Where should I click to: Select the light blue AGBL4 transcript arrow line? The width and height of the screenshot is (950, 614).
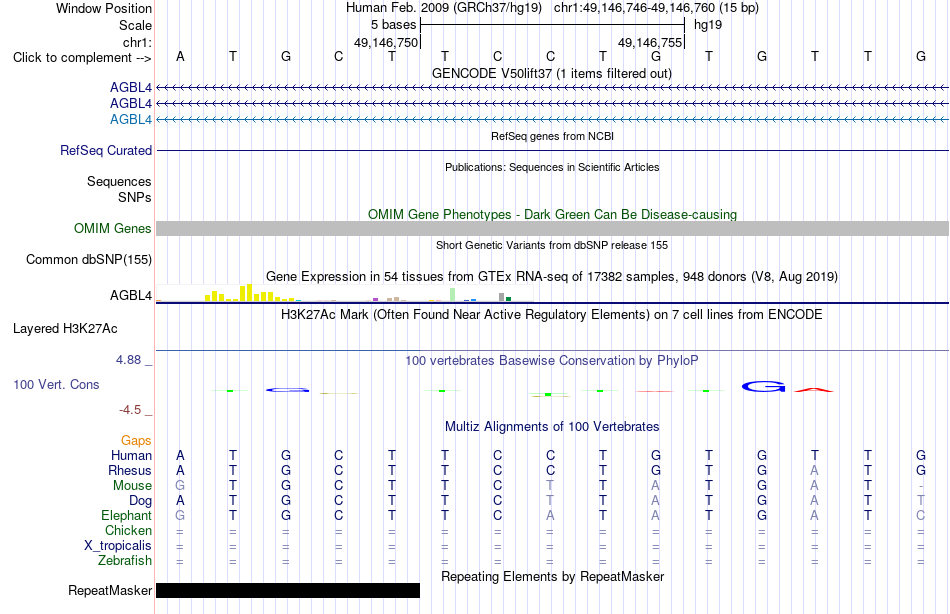[553, 119]
